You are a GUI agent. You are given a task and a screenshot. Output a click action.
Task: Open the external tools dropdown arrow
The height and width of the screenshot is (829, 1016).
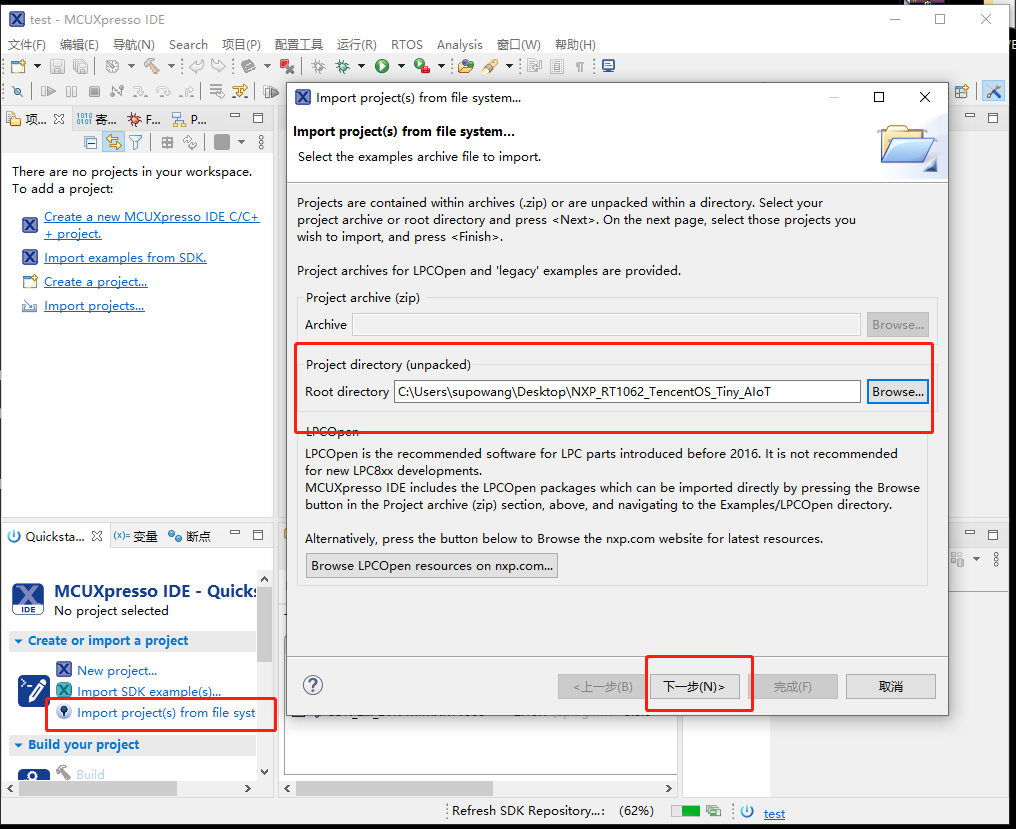441,66
